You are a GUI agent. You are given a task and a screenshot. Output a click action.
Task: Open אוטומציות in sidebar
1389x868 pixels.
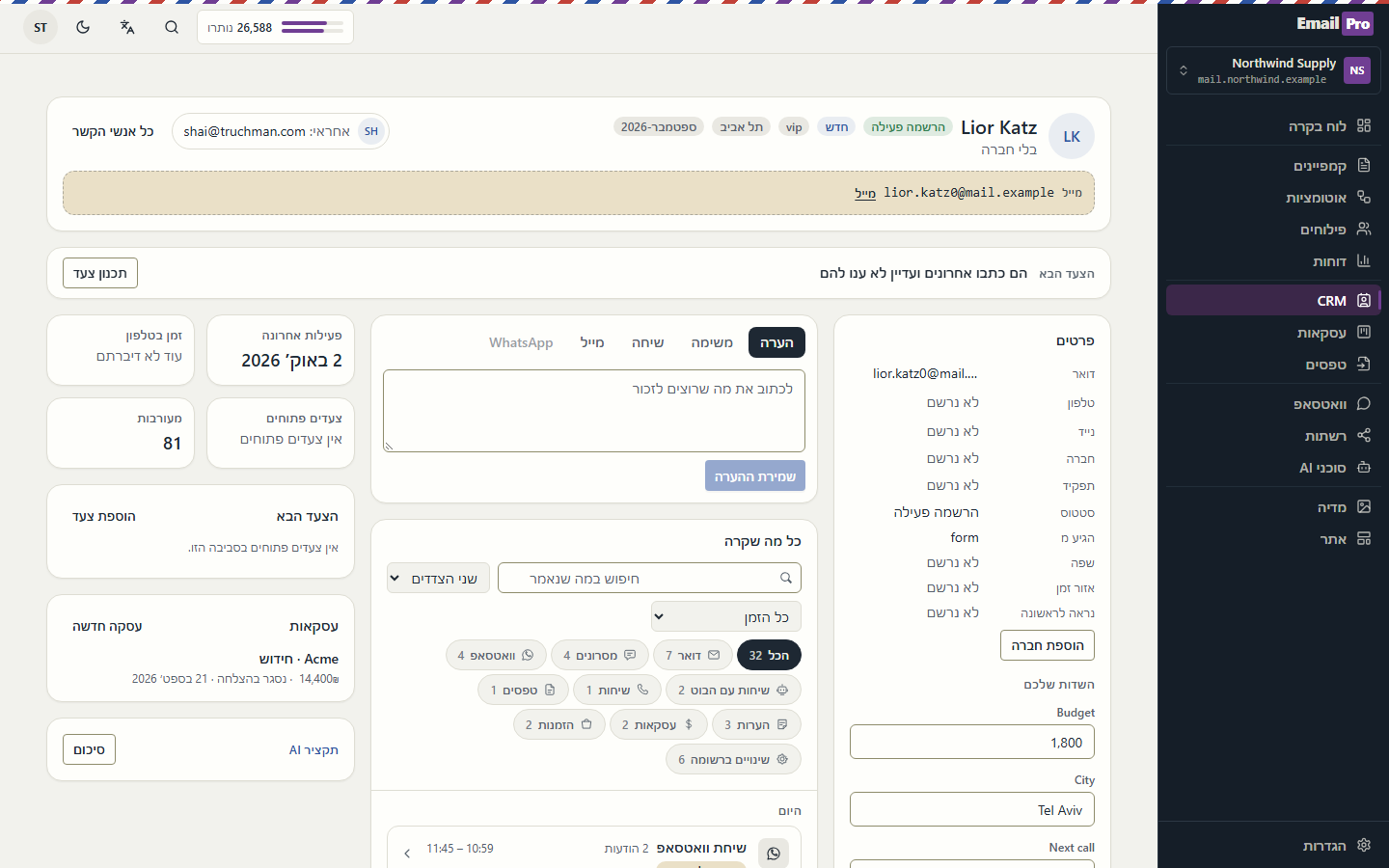pos(1273,198)
